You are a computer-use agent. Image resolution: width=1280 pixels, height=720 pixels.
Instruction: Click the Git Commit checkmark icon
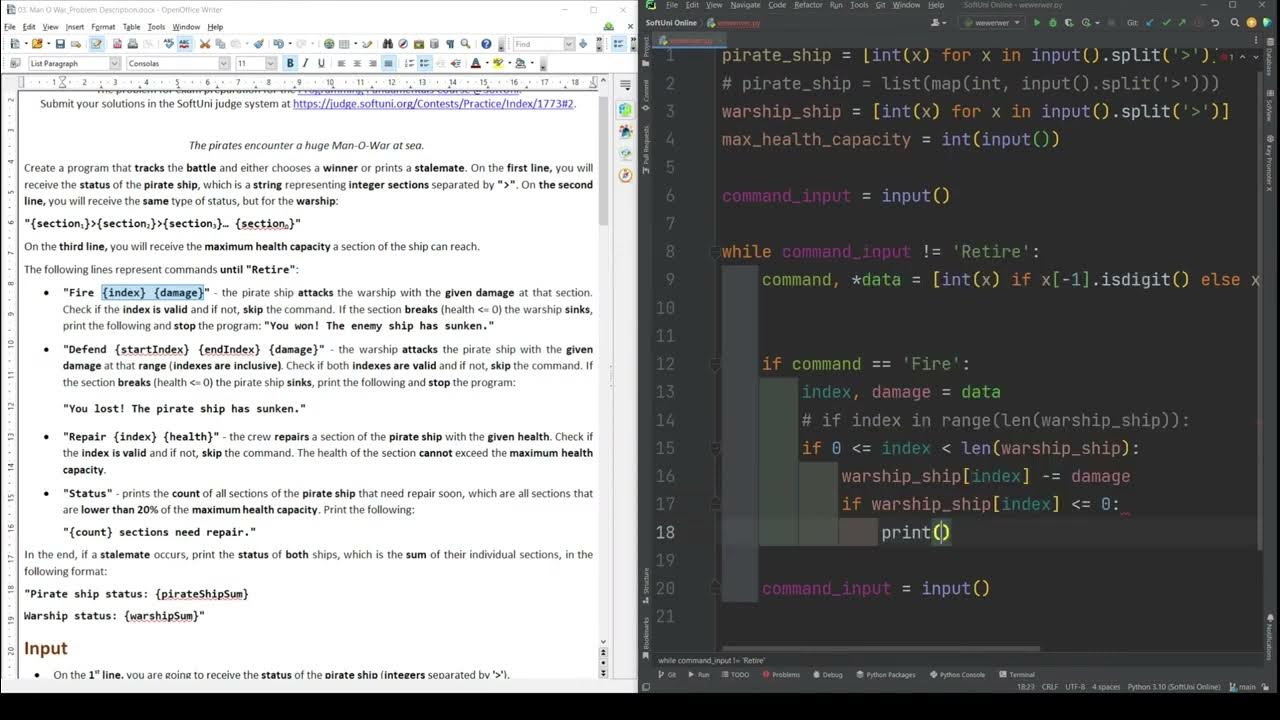pos(1166,22)
